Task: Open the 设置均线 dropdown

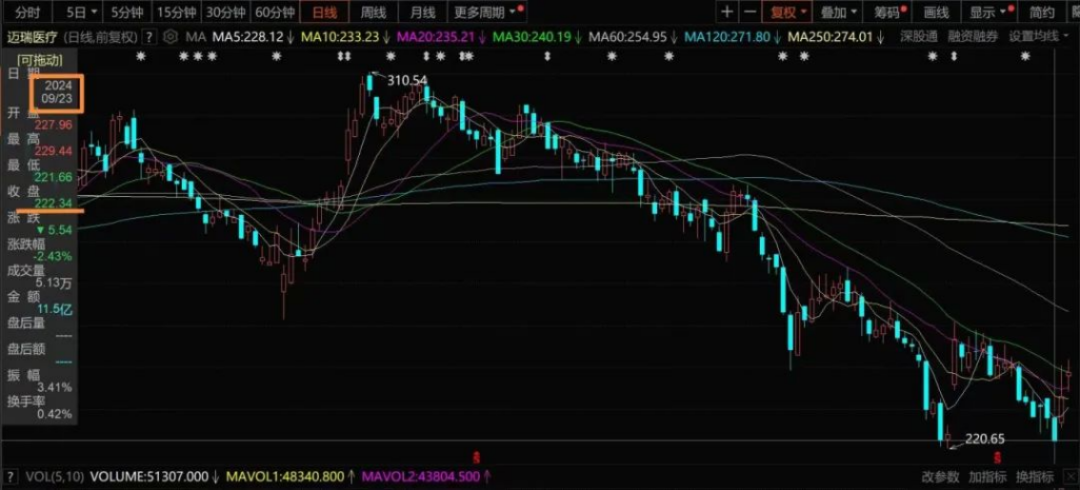Action: (1039, 37)
